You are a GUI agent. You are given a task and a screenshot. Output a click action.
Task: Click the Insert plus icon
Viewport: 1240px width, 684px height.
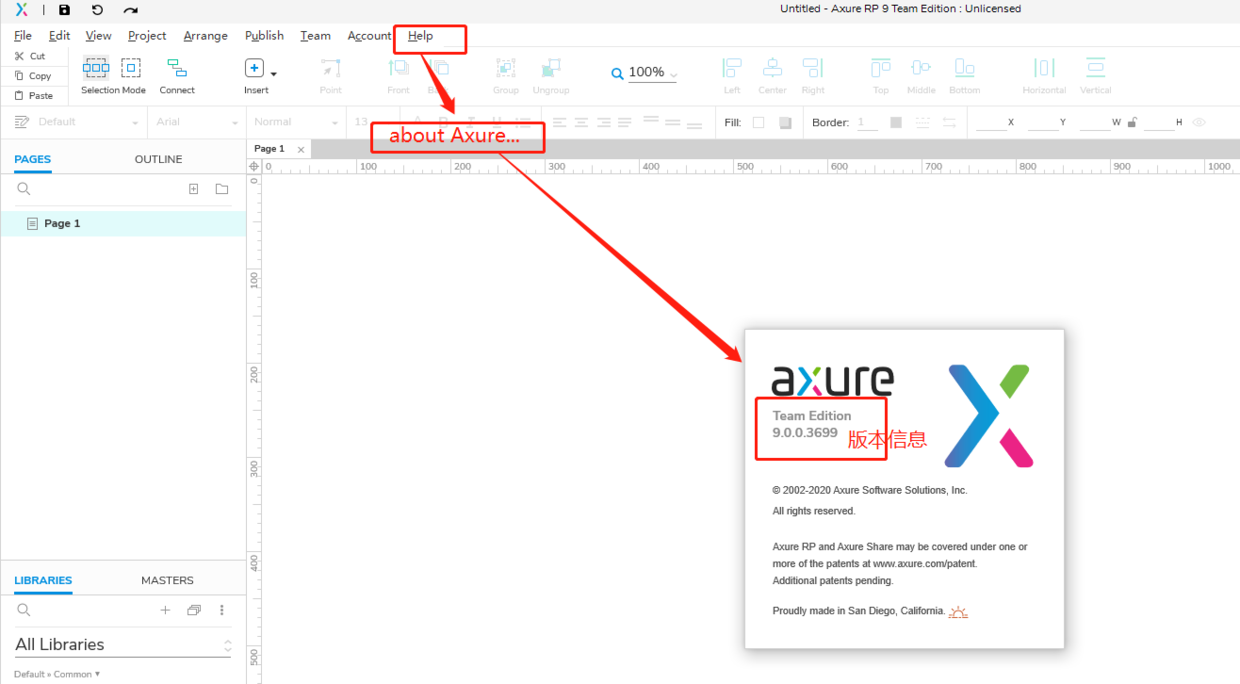pyautogui.click(x=254, y=68)
